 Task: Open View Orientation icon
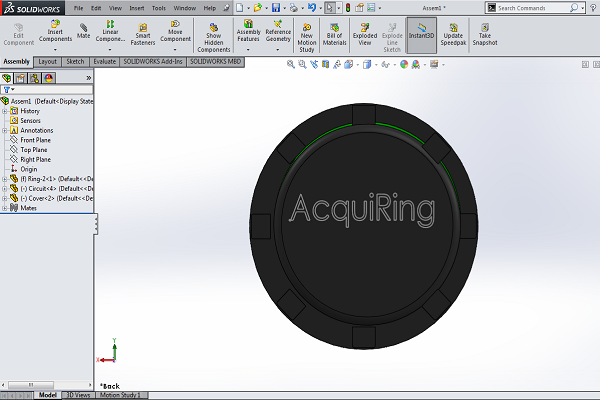[348, 64]
